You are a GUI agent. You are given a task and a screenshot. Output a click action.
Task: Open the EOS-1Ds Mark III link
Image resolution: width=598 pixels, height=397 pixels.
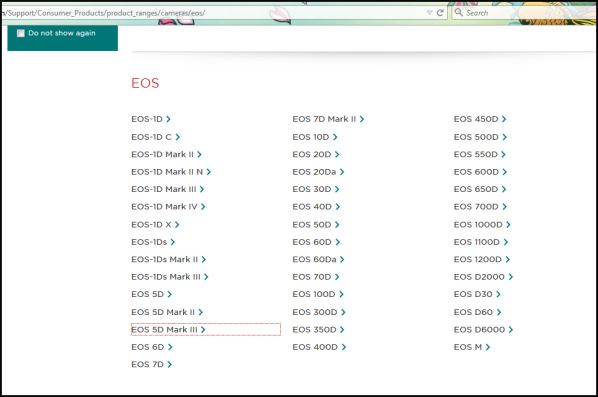170,277
